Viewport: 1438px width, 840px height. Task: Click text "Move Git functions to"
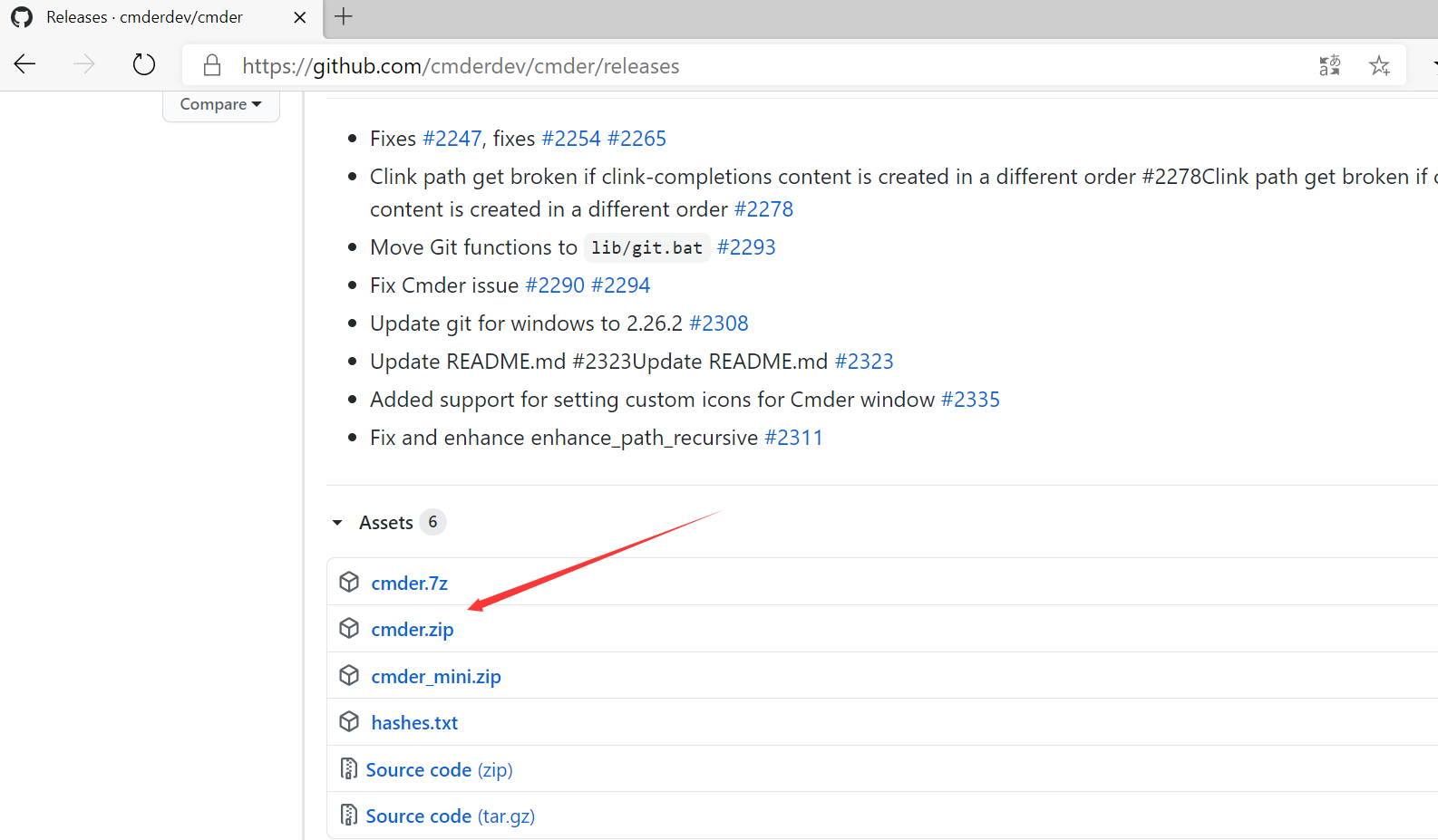pyautogui.click(x=473, y=247)
